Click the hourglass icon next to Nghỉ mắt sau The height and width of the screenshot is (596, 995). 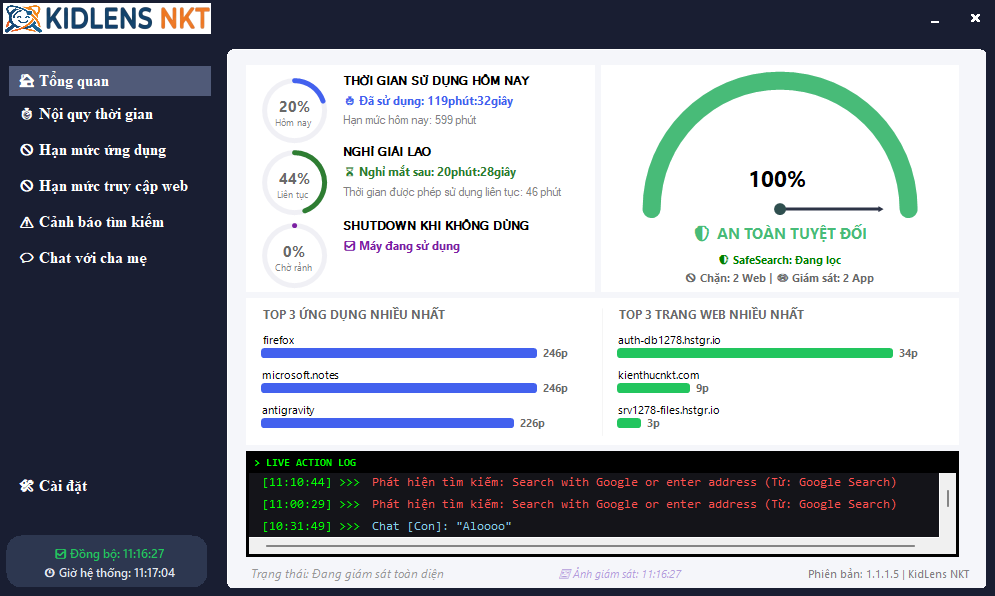(349, 172)
